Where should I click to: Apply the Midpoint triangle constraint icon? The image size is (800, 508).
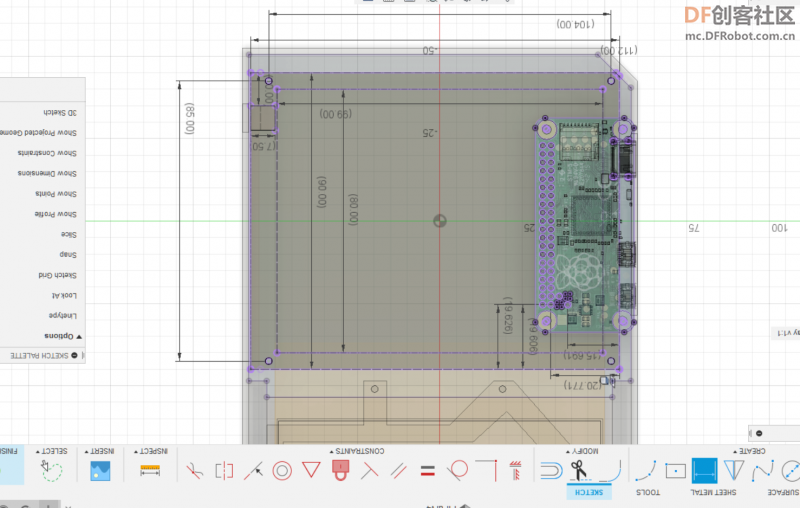(311, 469)
